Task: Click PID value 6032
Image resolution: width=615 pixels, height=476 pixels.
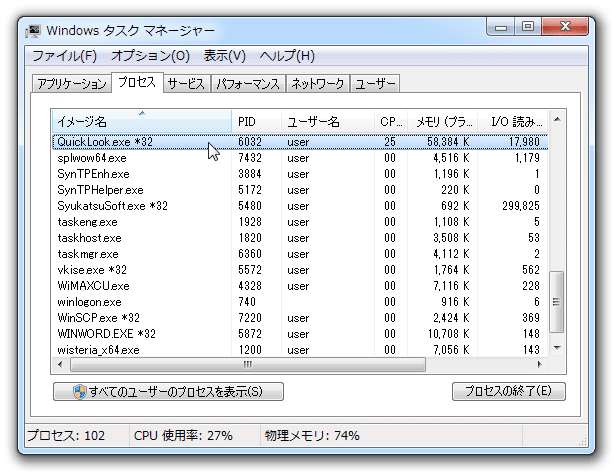Action: coord(250,142)
